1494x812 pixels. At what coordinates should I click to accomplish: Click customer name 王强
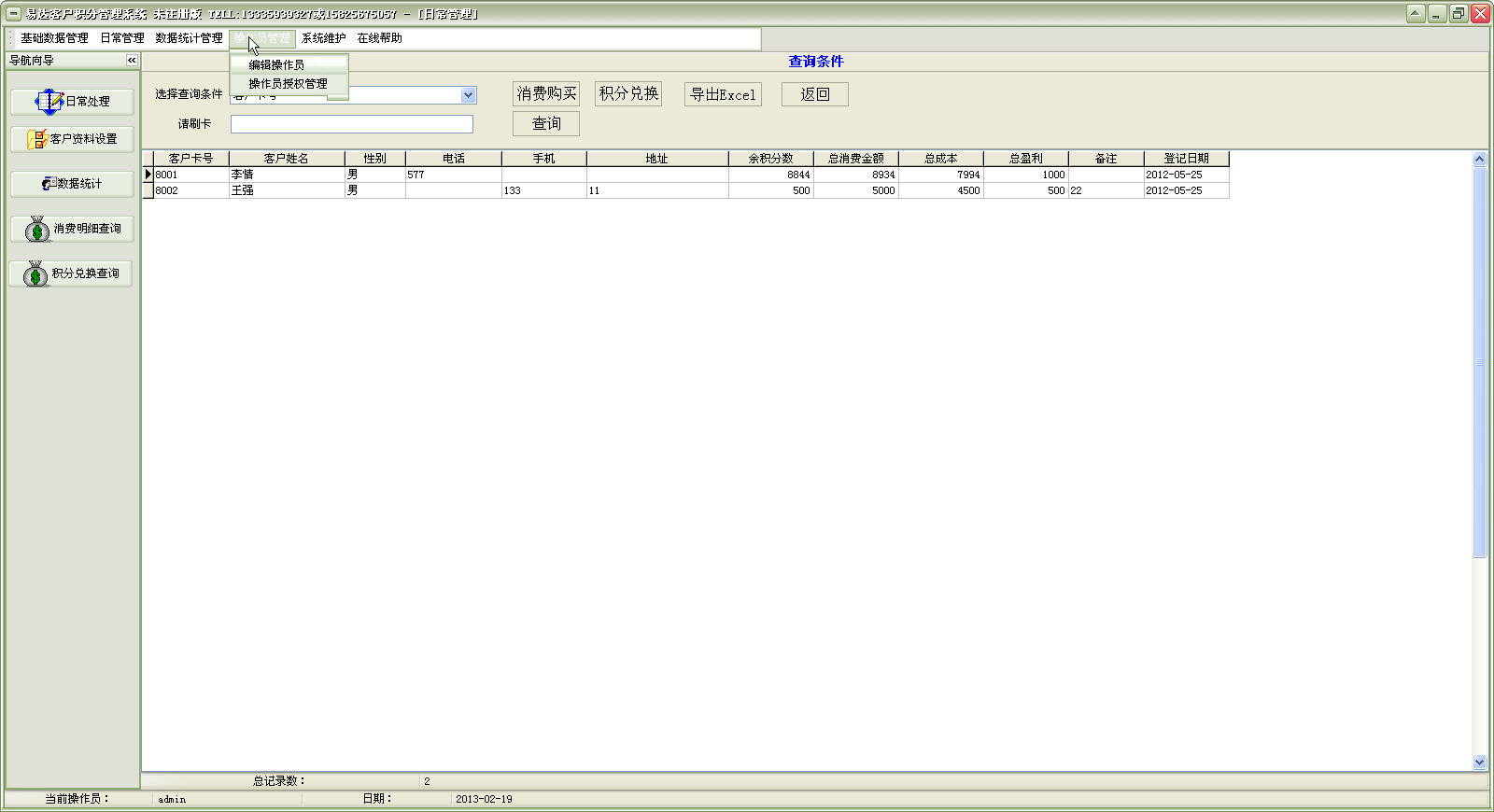tap(287, 190)
